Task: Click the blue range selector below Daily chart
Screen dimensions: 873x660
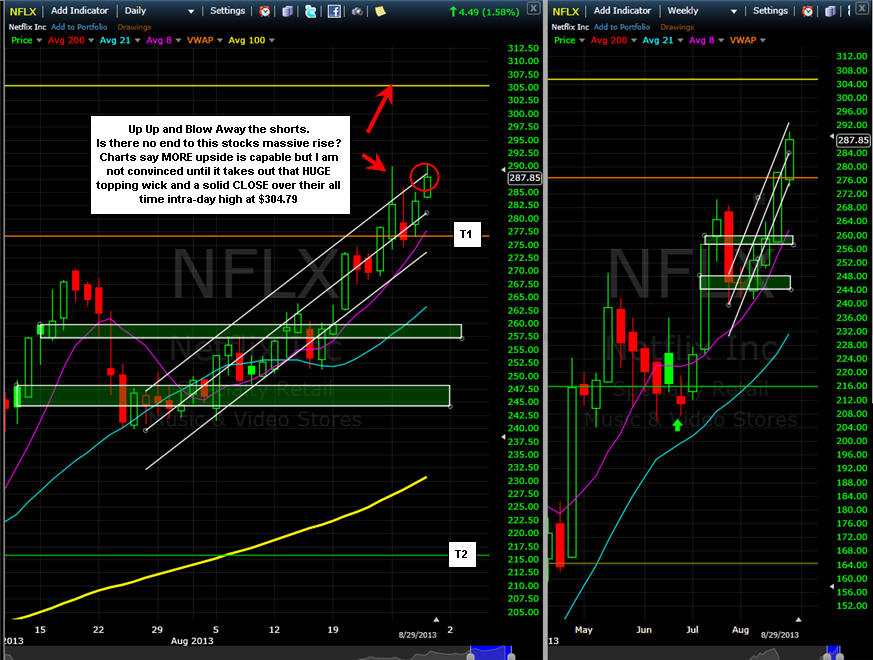Action: coord(491,653)
